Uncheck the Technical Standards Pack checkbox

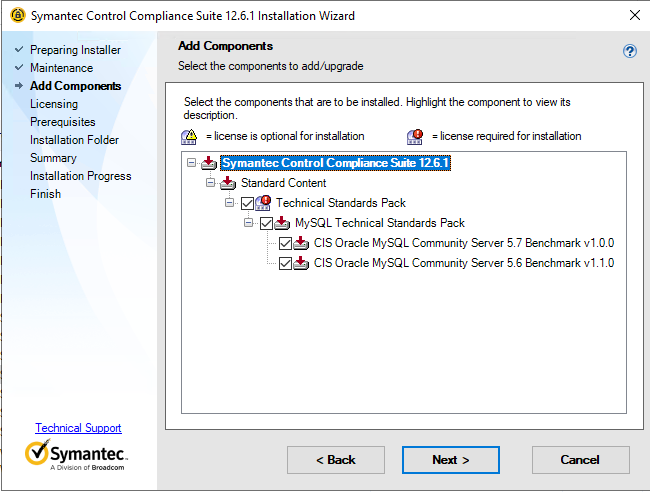click(x=247, y=203)
